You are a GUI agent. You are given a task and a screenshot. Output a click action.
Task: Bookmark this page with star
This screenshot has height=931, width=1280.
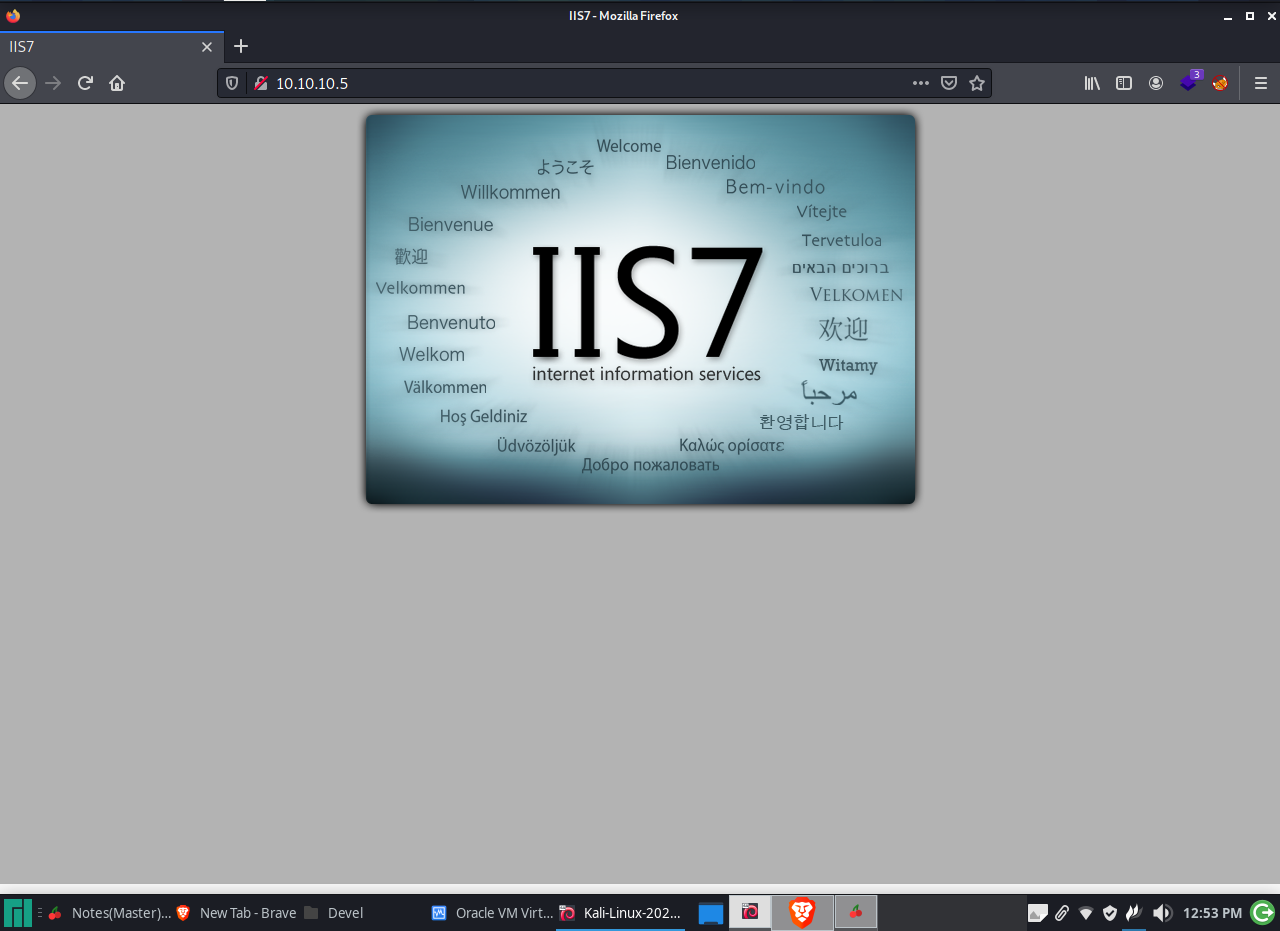pyautogui.click(x=977, y=83)
